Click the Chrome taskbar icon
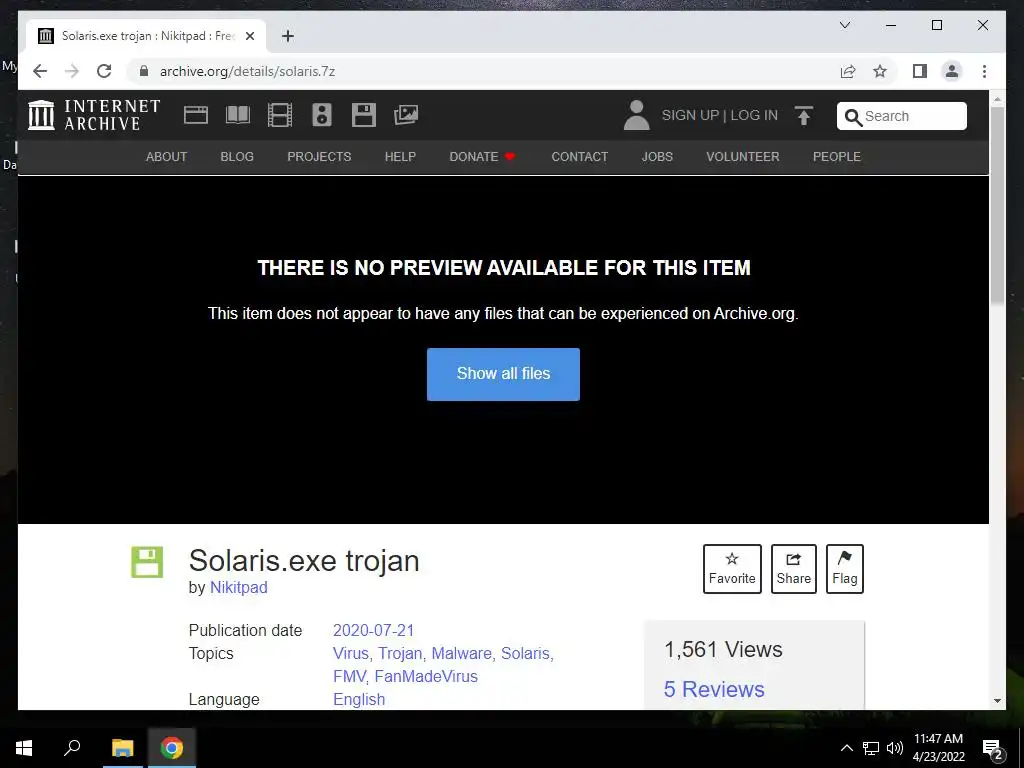The height and width of the screenshot is (768, 1024). tap(172, 748)
